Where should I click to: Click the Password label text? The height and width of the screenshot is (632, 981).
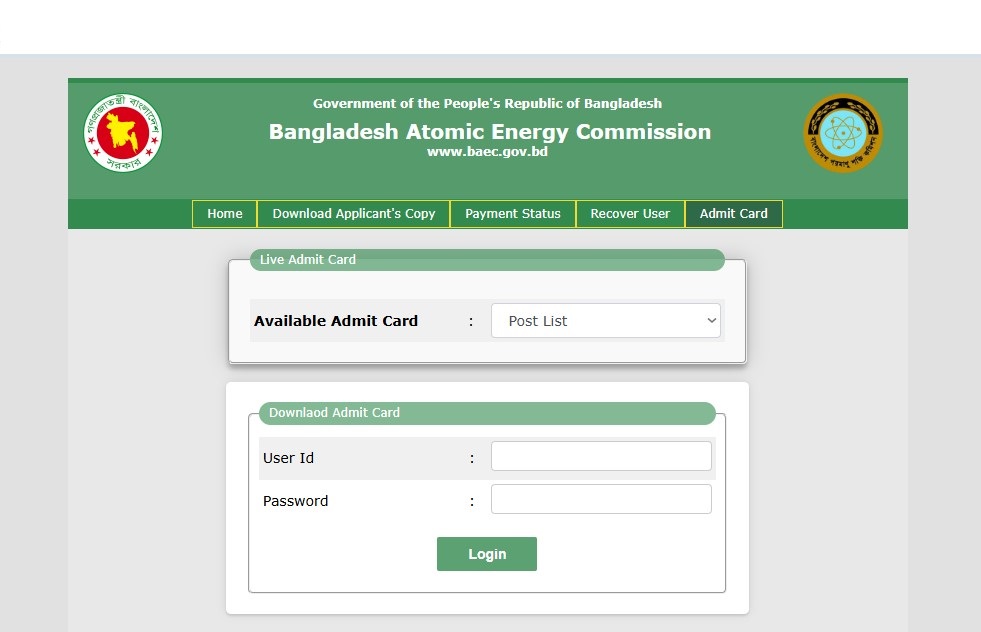pyautogui.click(x=295, y=501)
